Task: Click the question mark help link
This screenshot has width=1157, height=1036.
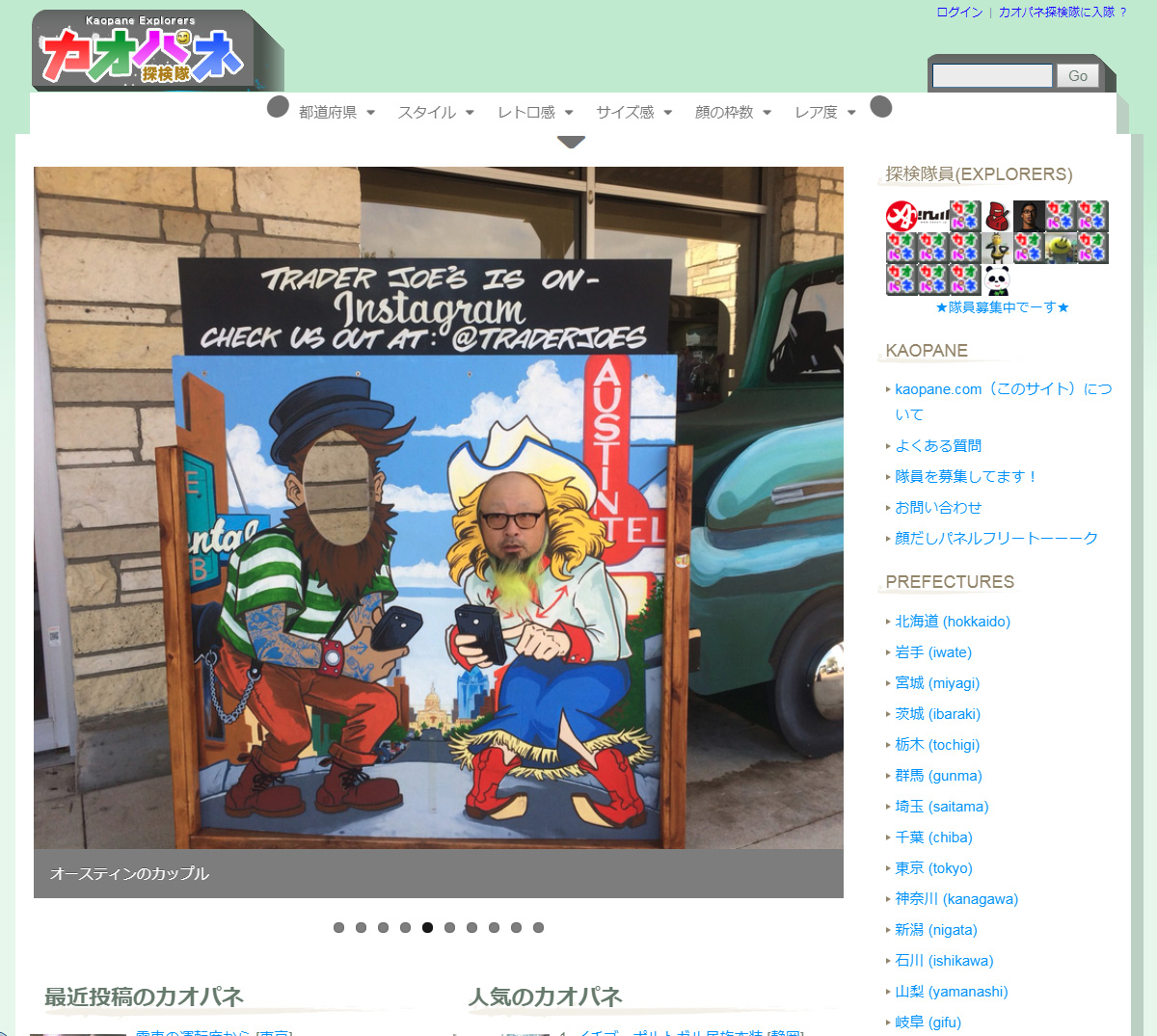Action: click(1123, 13)
